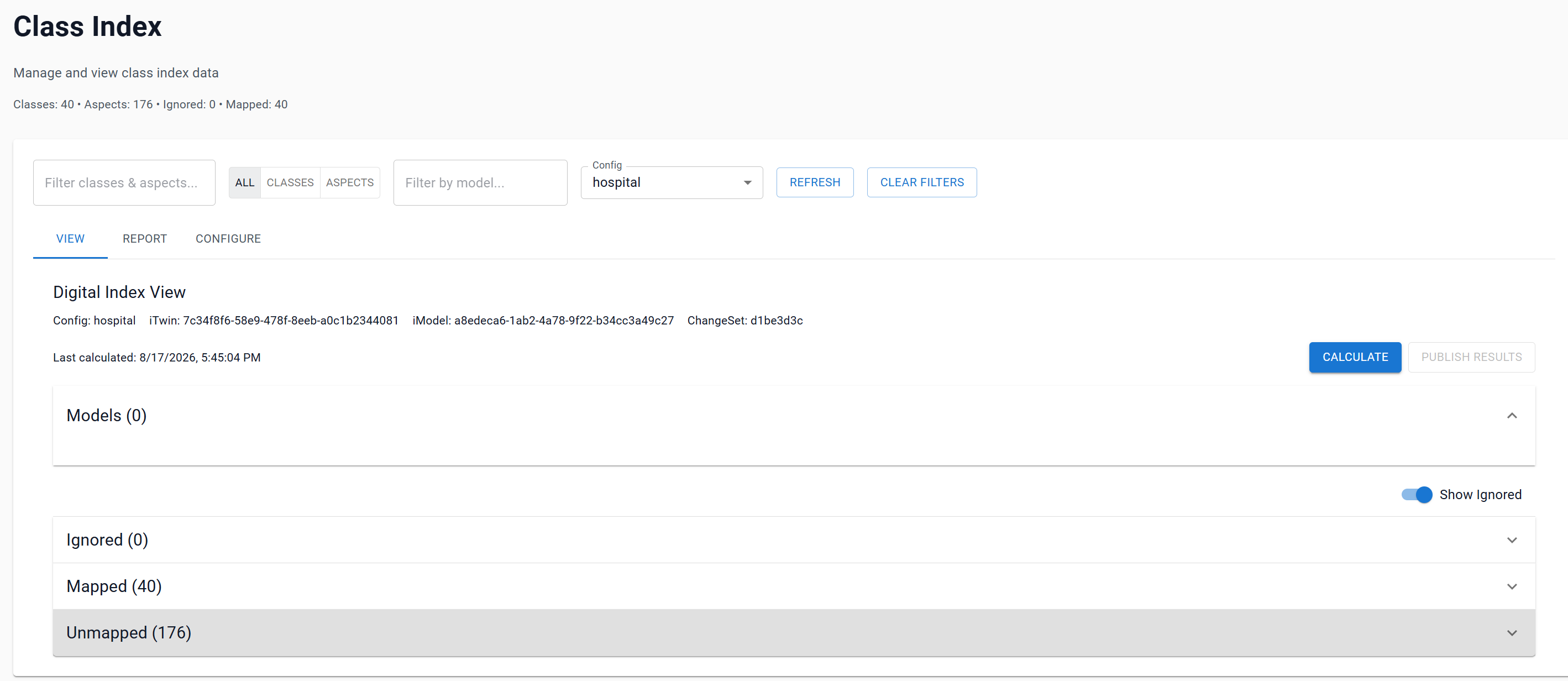Click the CLEAR FILTERS button
The height and width of the screenshot is (681, 1568).
click(921, 182)
